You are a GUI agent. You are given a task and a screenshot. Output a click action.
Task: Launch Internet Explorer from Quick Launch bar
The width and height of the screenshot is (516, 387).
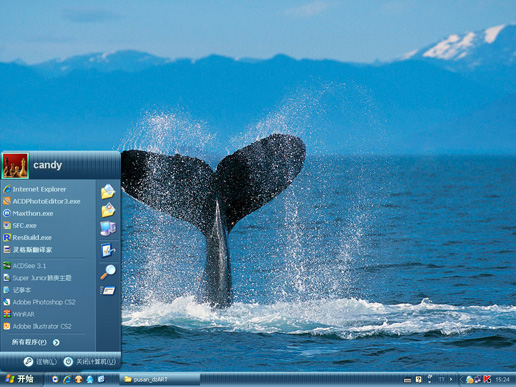coord(67,379)
